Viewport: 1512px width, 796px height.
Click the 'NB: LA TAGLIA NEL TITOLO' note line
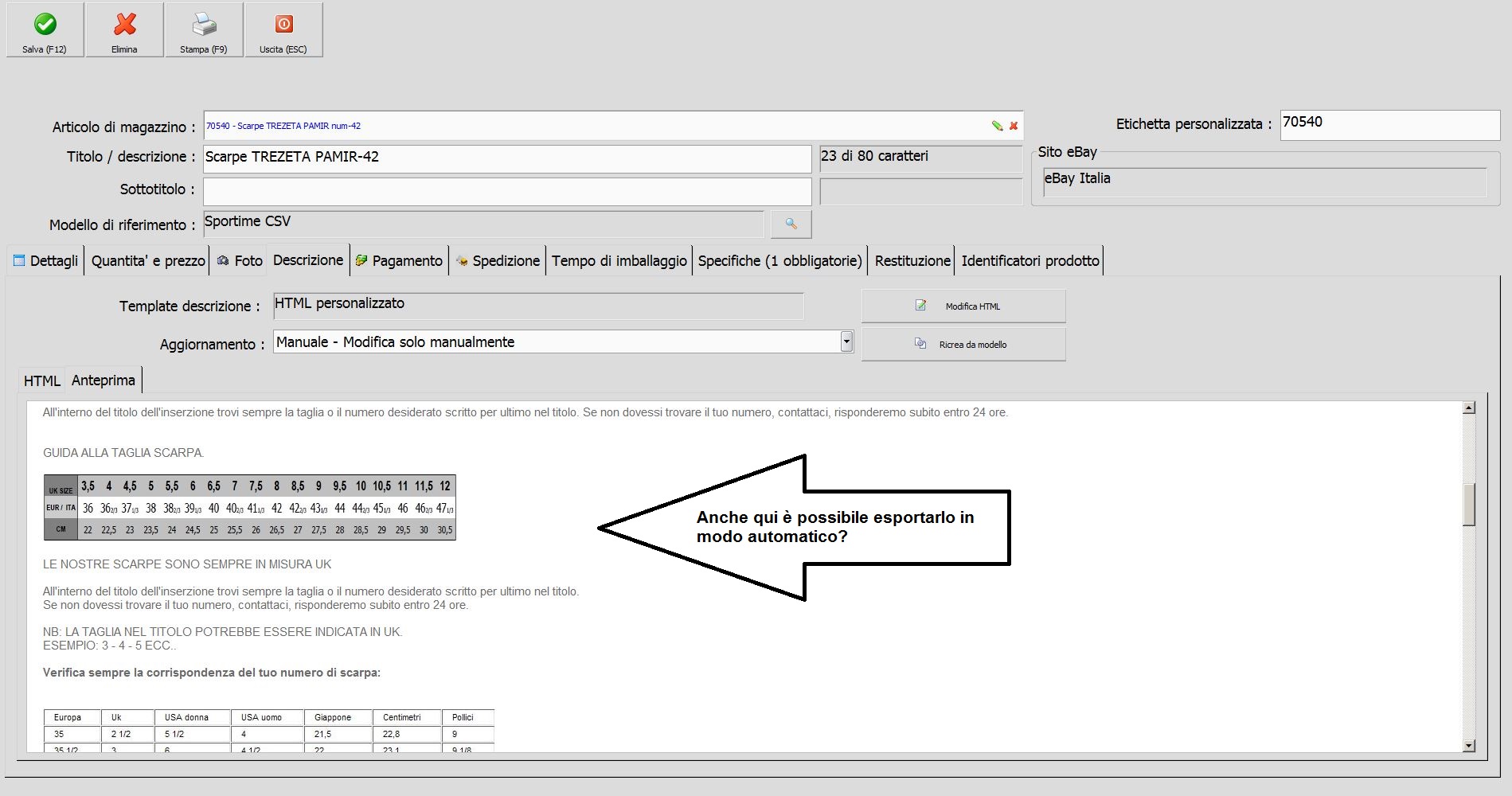click(223, 632)
